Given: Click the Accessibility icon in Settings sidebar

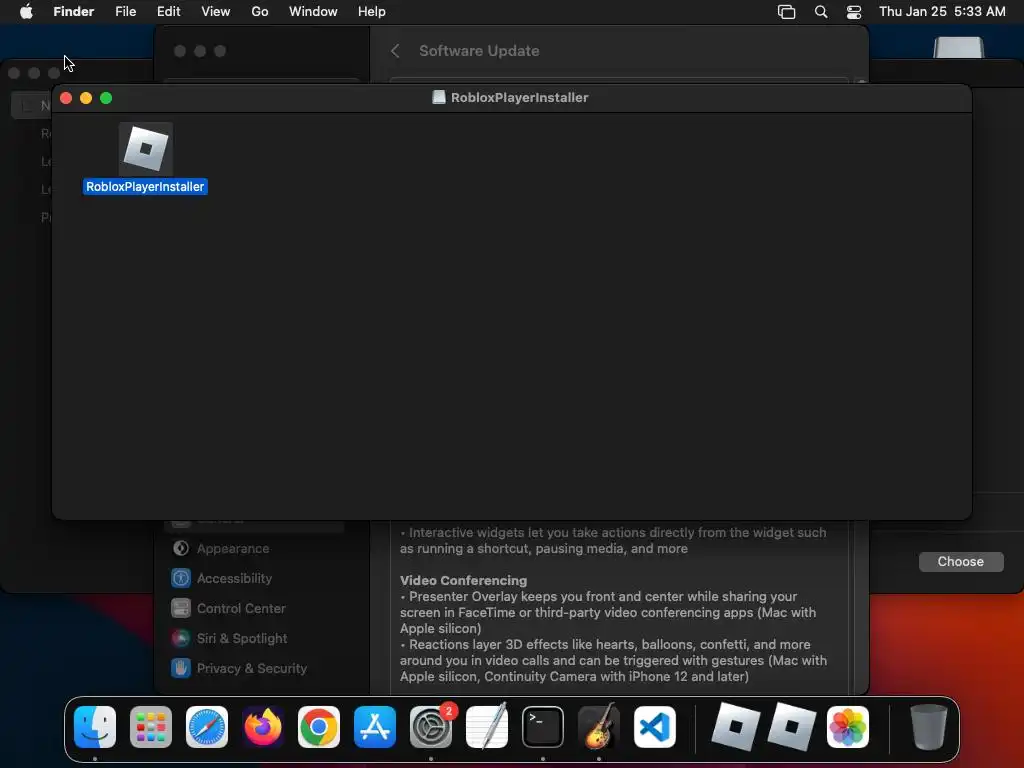Looking at the screenshot, I should pyautogui.click(x=181, y=579).
